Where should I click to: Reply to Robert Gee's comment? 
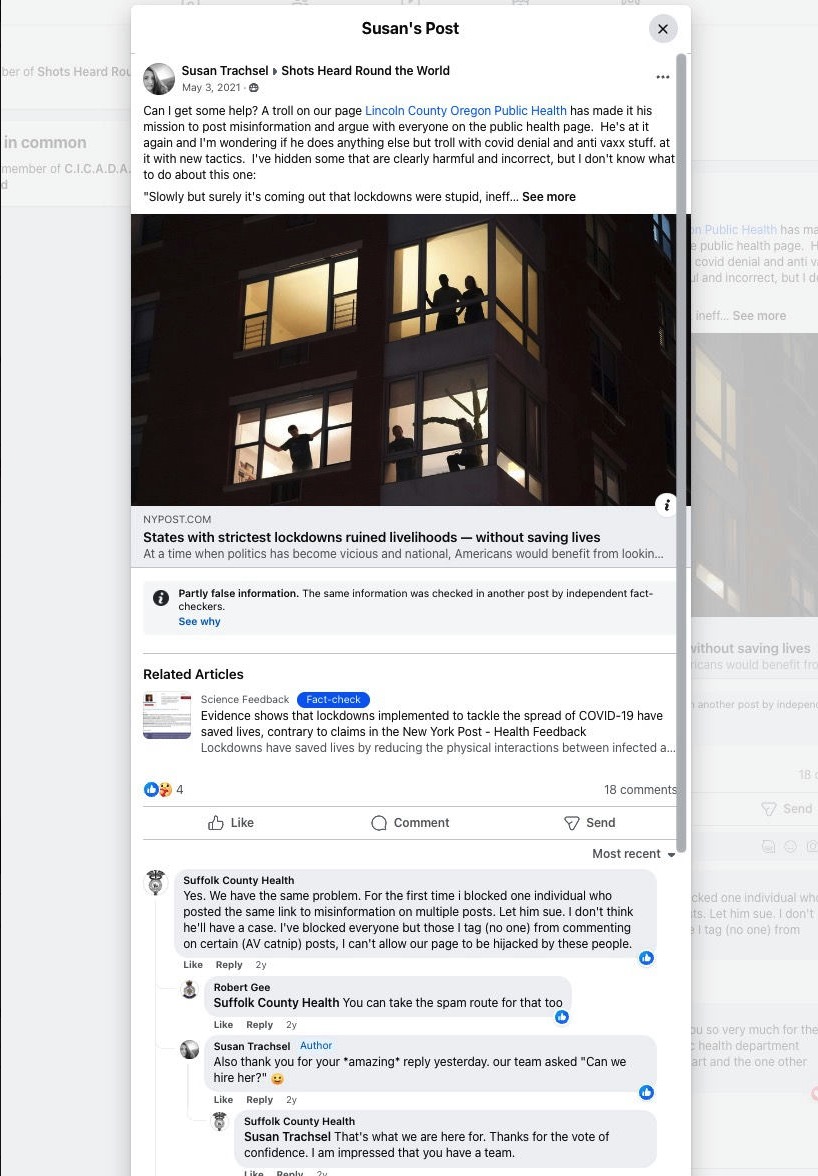tap(259, 1024)
